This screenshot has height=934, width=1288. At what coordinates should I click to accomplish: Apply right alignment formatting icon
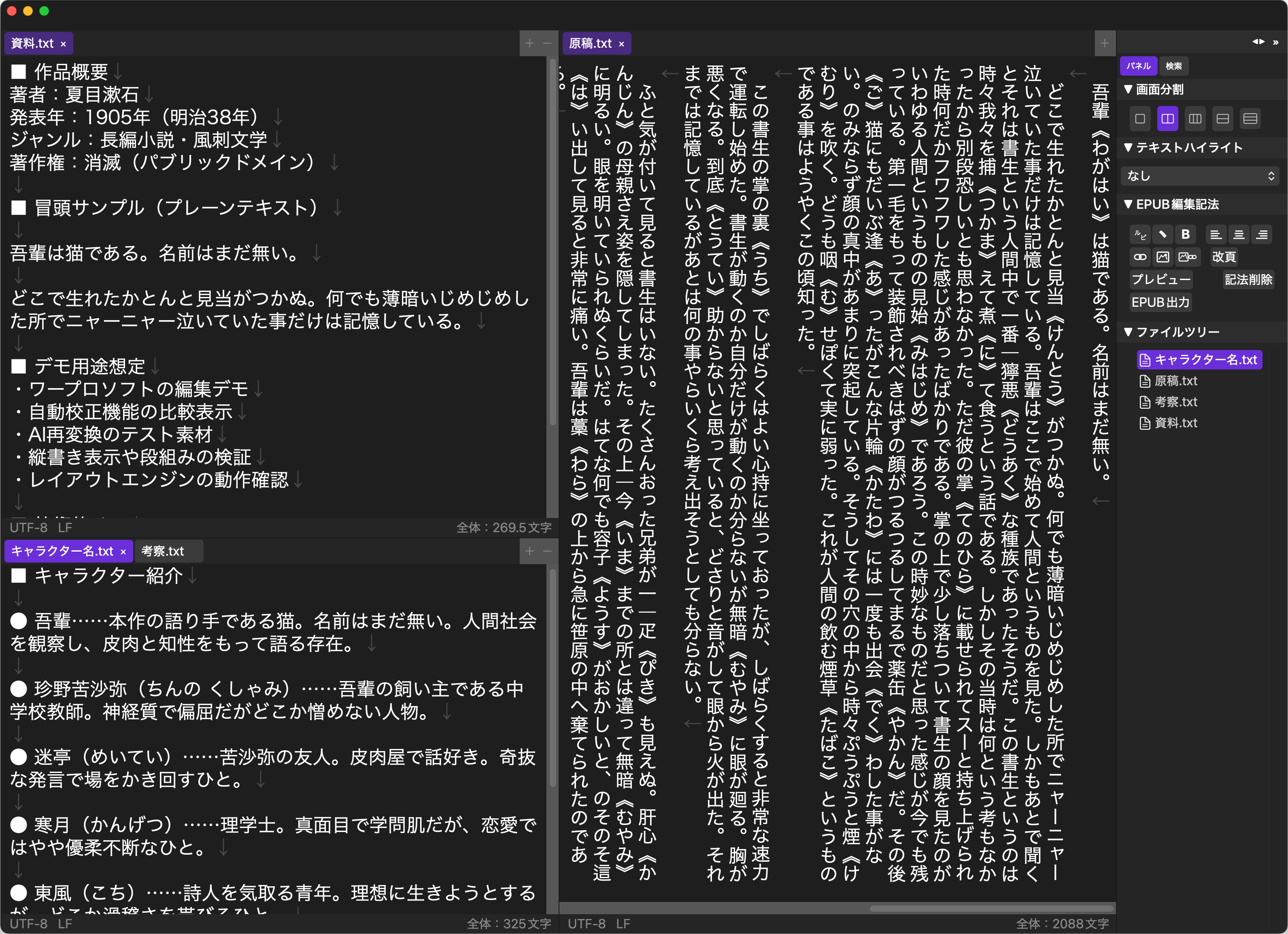tap(1262, 234)
